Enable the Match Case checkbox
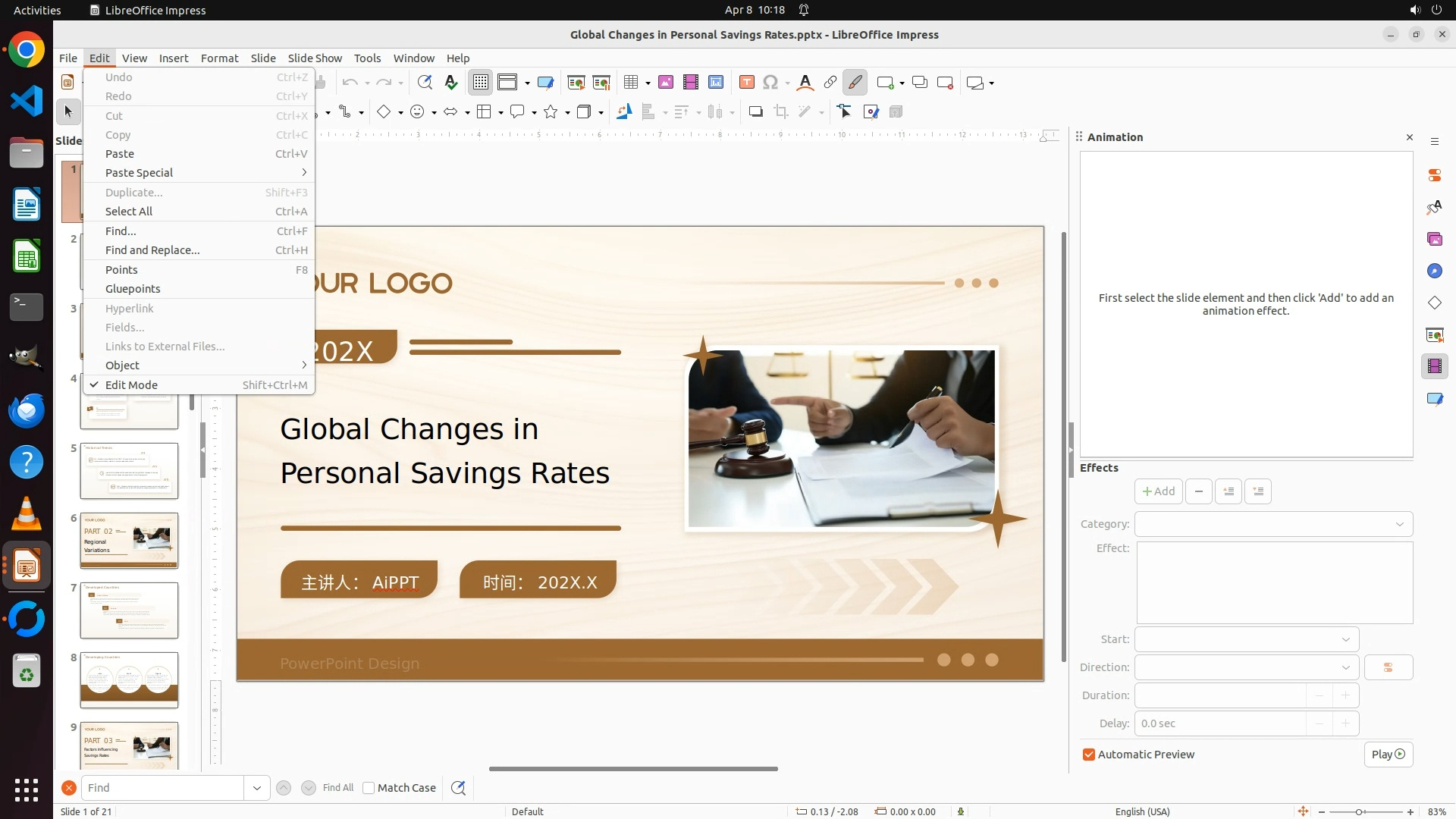 coord(369,788)
